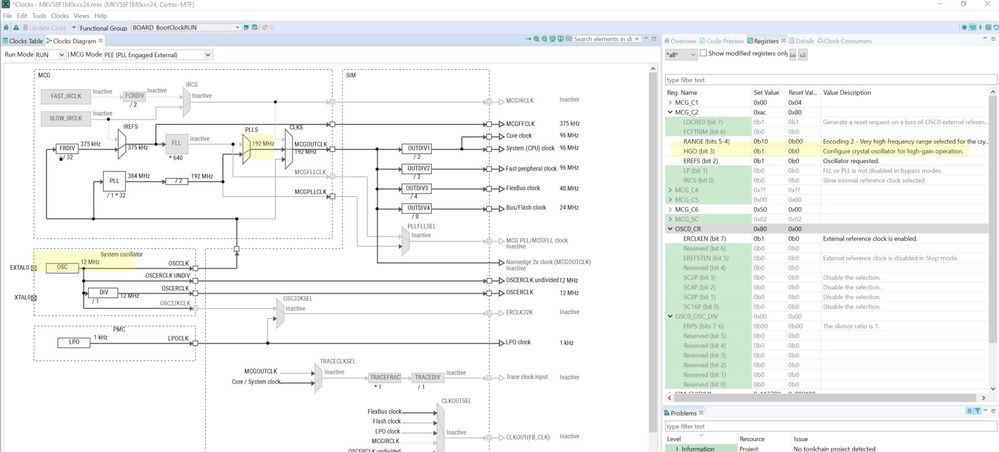Open the MCG Mode dropdown
The image size is (999, 452).
tap(157, 55)
